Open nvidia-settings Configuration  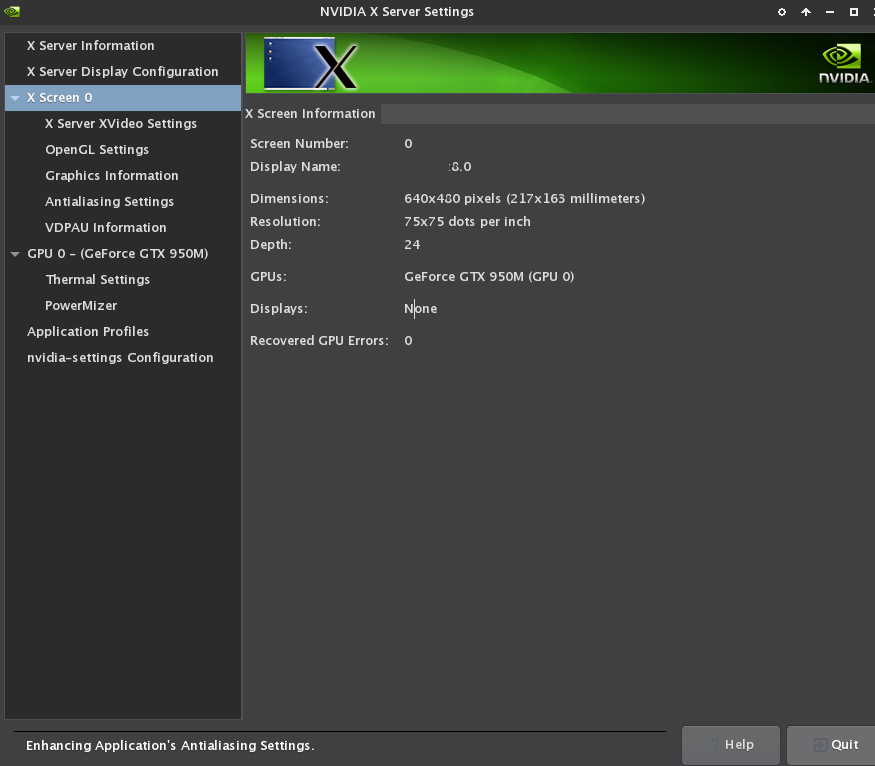pos(120,358)
